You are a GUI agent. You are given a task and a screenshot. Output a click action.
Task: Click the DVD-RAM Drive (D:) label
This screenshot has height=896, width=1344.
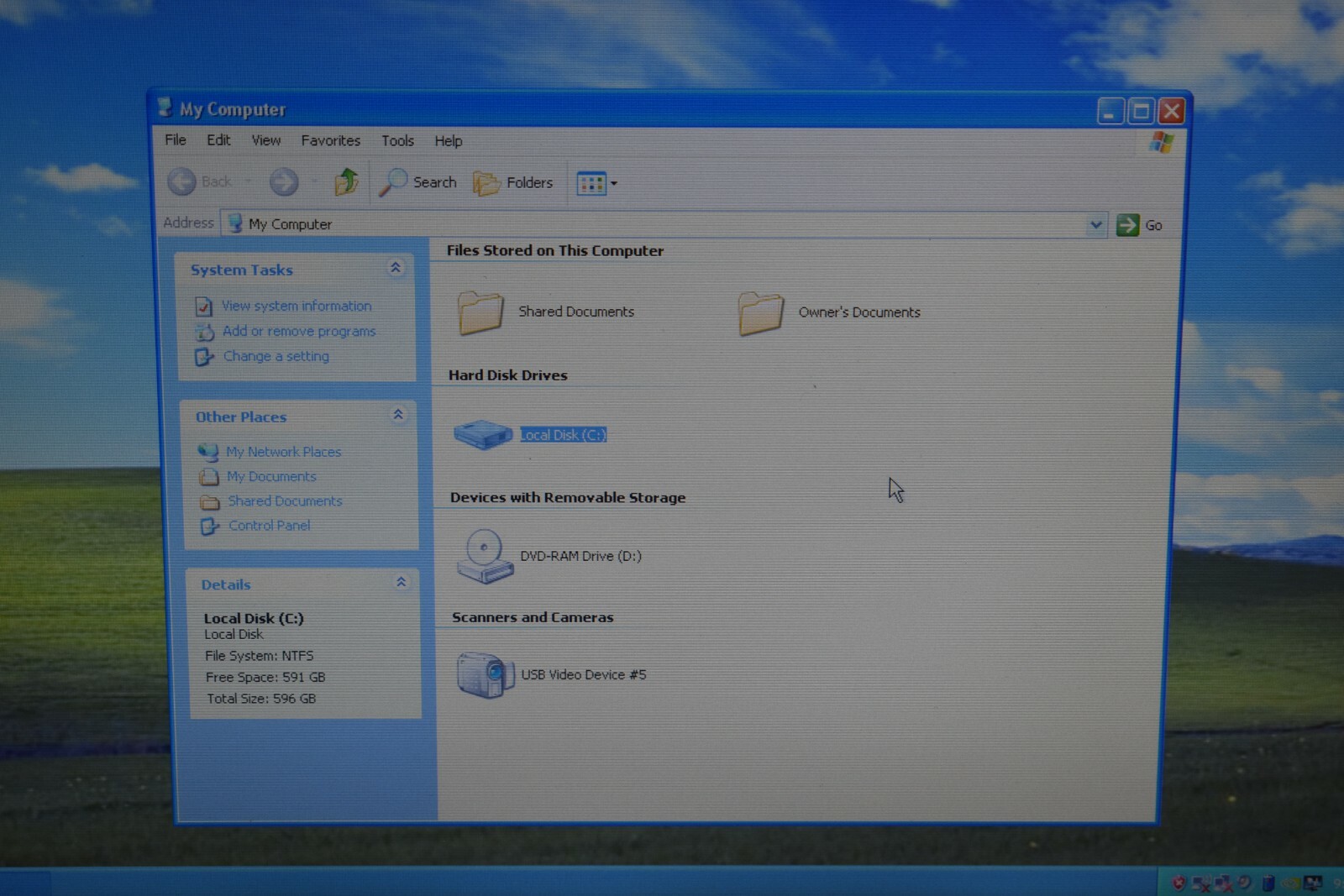coord(580,556)
